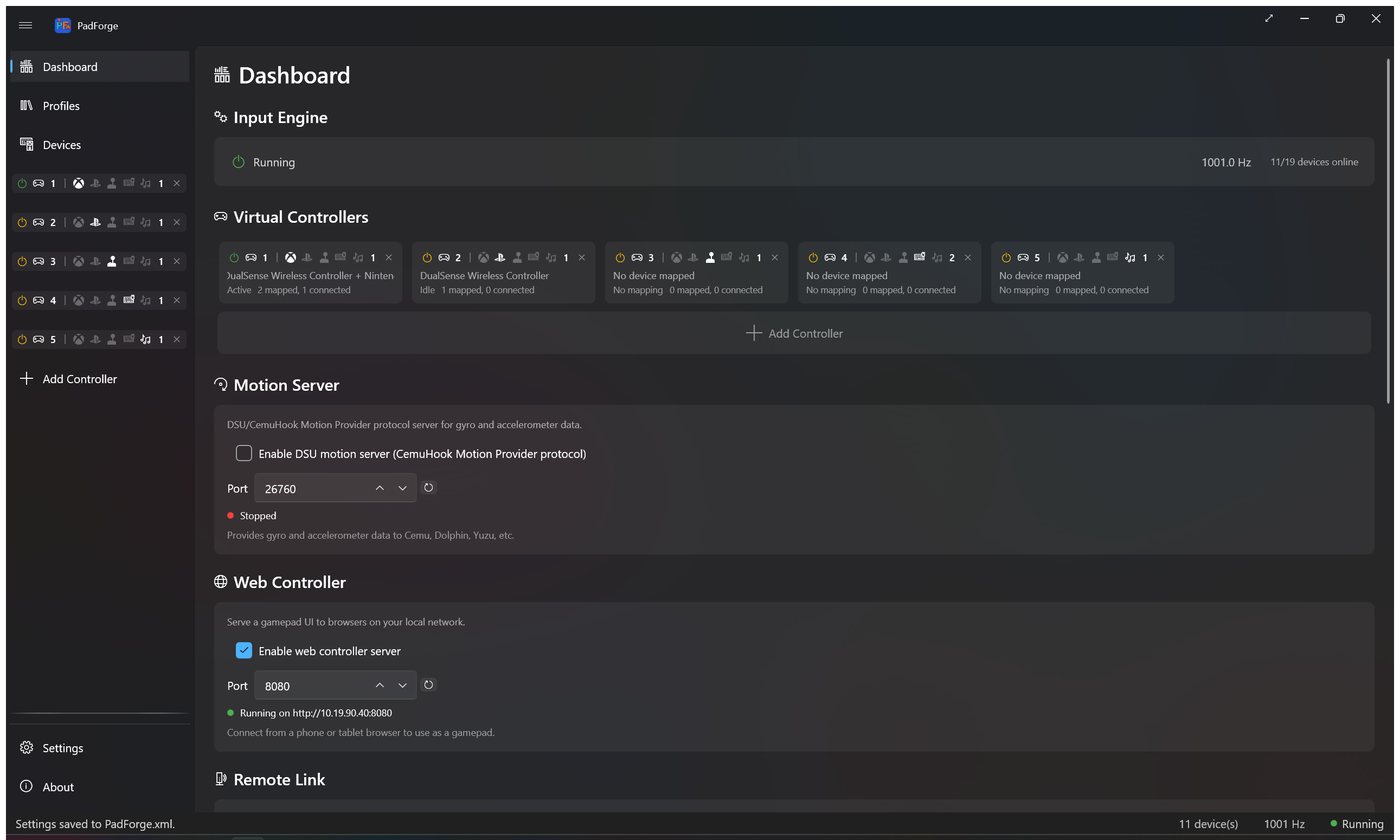Screen dimensions: 1400x840
Task: Click status bar message Settings saved to PadForge.xml
Action: [x=95, y=824]
